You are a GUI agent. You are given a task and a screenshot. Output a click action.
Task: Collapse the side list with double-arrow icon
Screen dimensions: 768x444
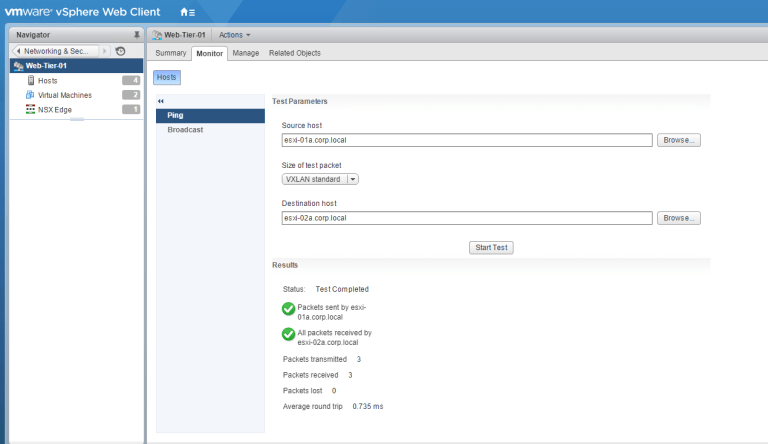[161, 102]
